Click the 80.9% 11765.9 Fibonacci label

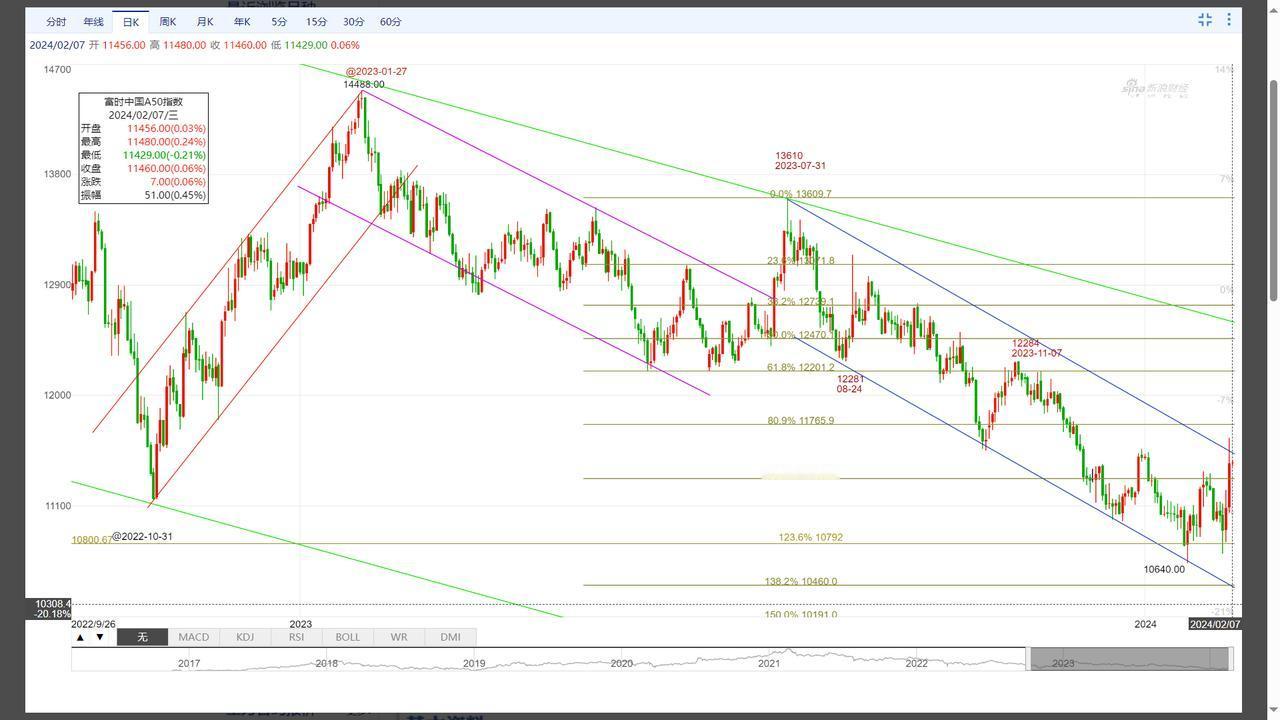tap(800, 421)
